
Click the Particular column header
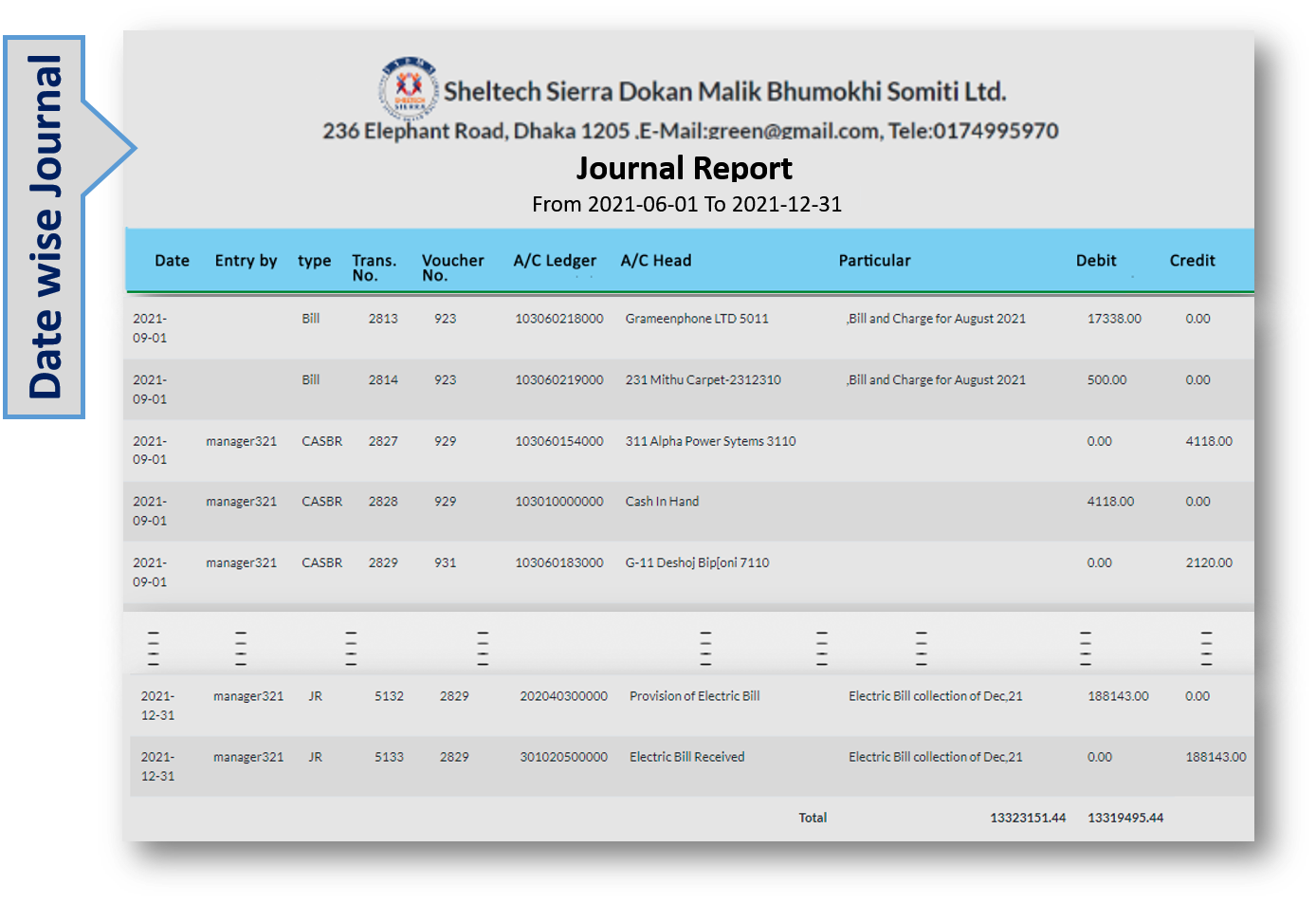click(874, 261)
